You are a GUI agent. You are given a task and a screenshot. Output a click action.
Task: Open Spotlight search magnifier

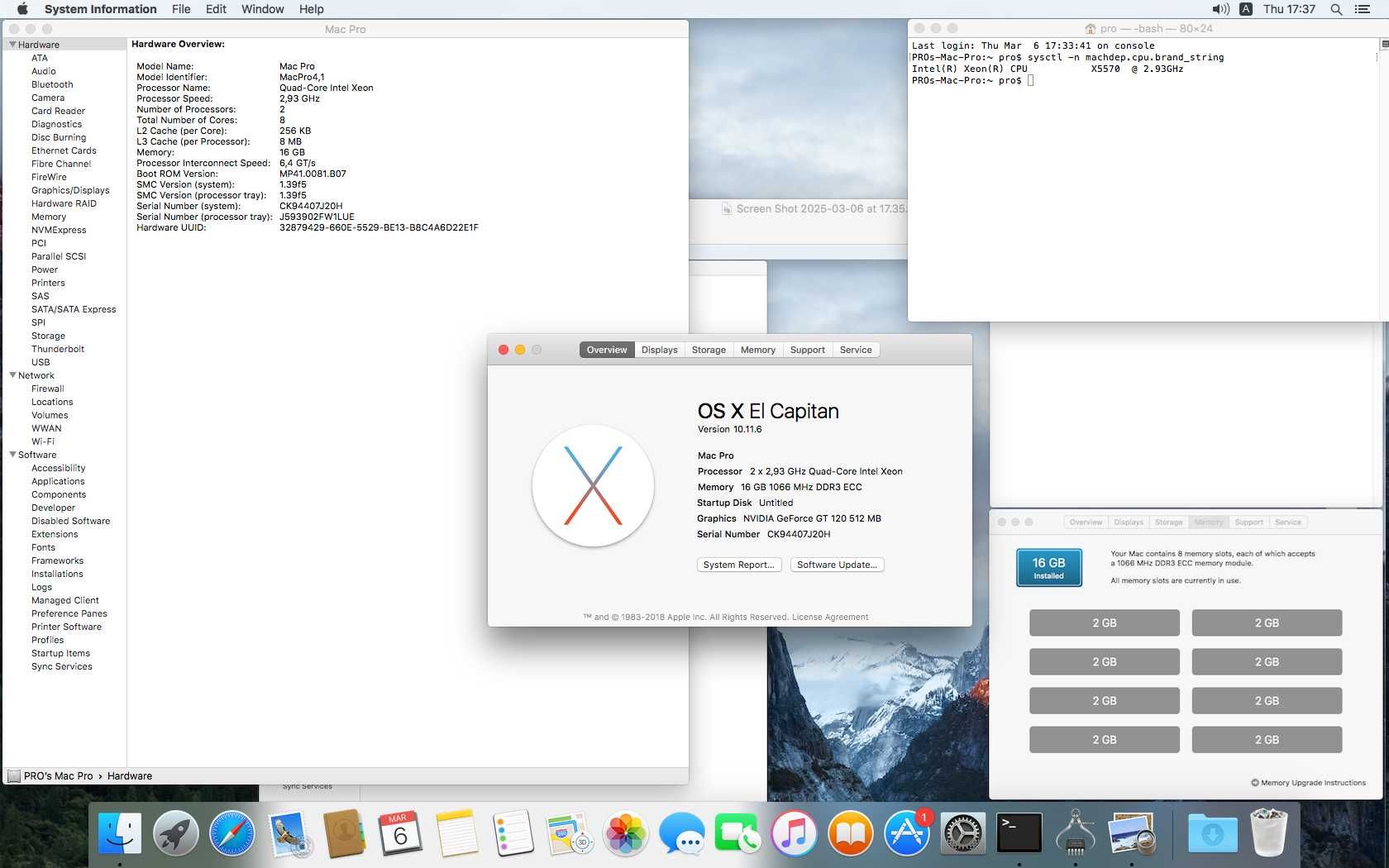1336,9
